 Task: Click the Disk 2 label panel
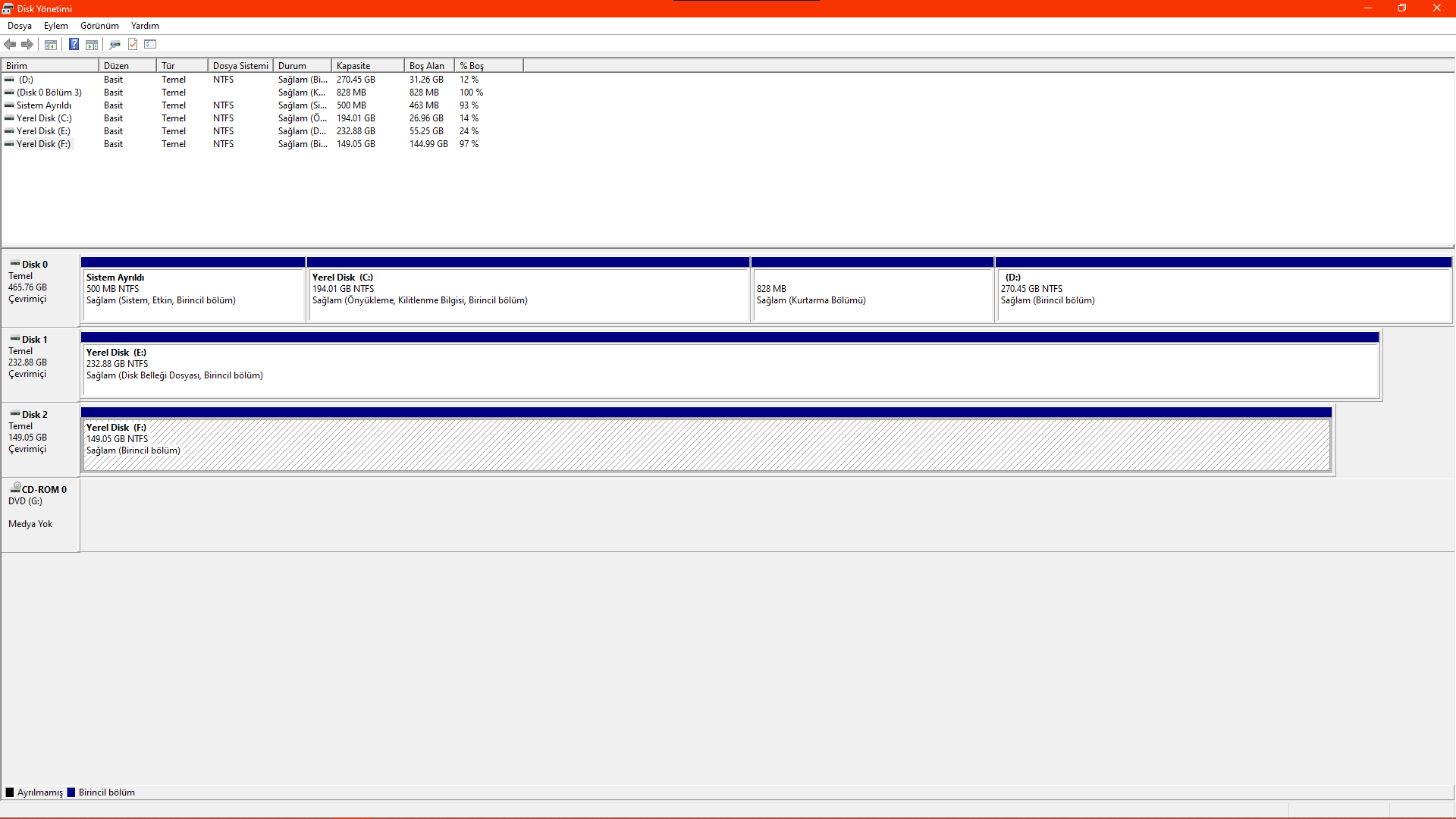pyautogui.click(x=40, y=439)
